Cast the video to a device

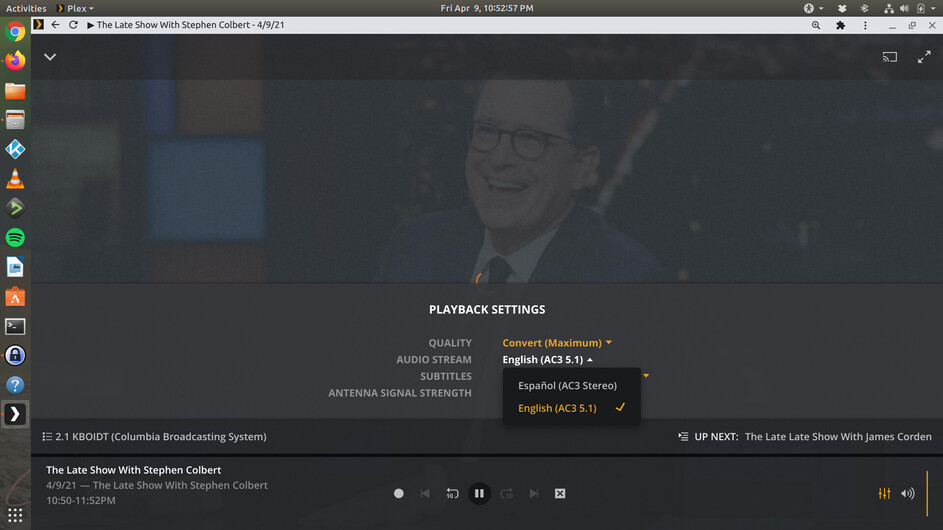pos(889,57)
